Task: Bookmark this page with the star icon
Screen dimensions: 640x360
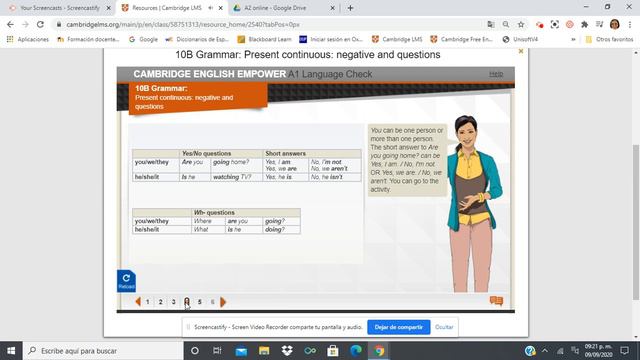Action: pyautogui.click(x=521, y=24)
